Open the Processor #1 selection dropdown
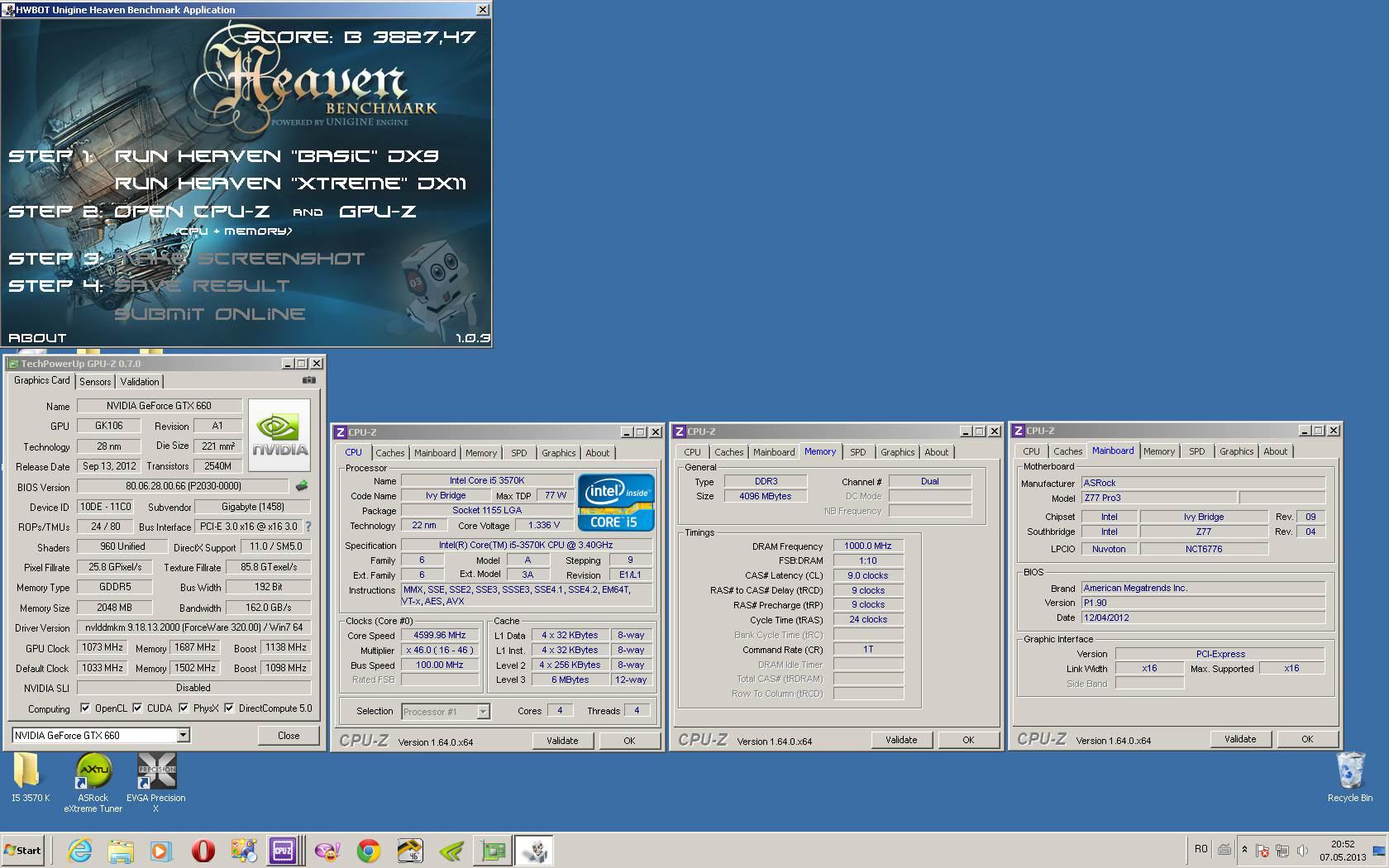Screen dimensions: 1389x868 click(x=446, y=711)
